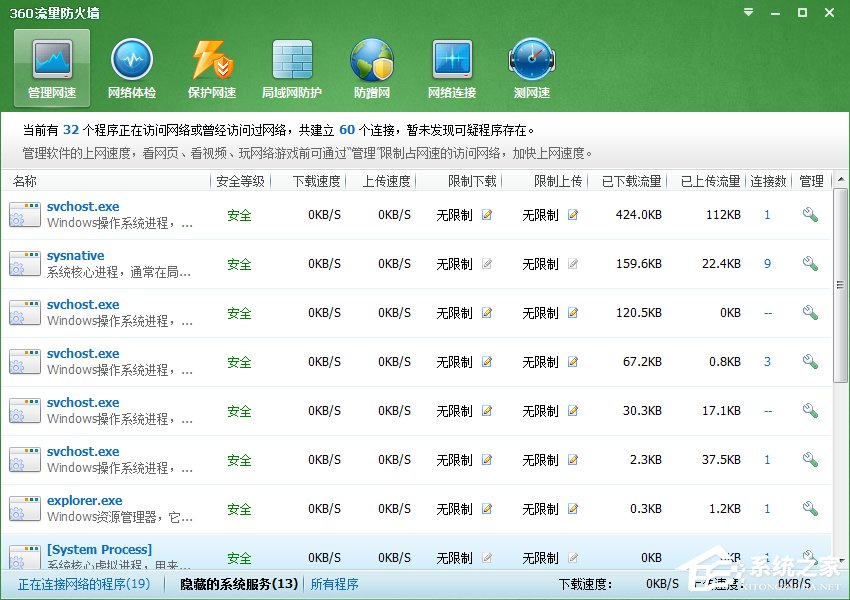View 网络连接 network connections
The height and width of the screenshot is (600, 850).
[x=451, y=67]
